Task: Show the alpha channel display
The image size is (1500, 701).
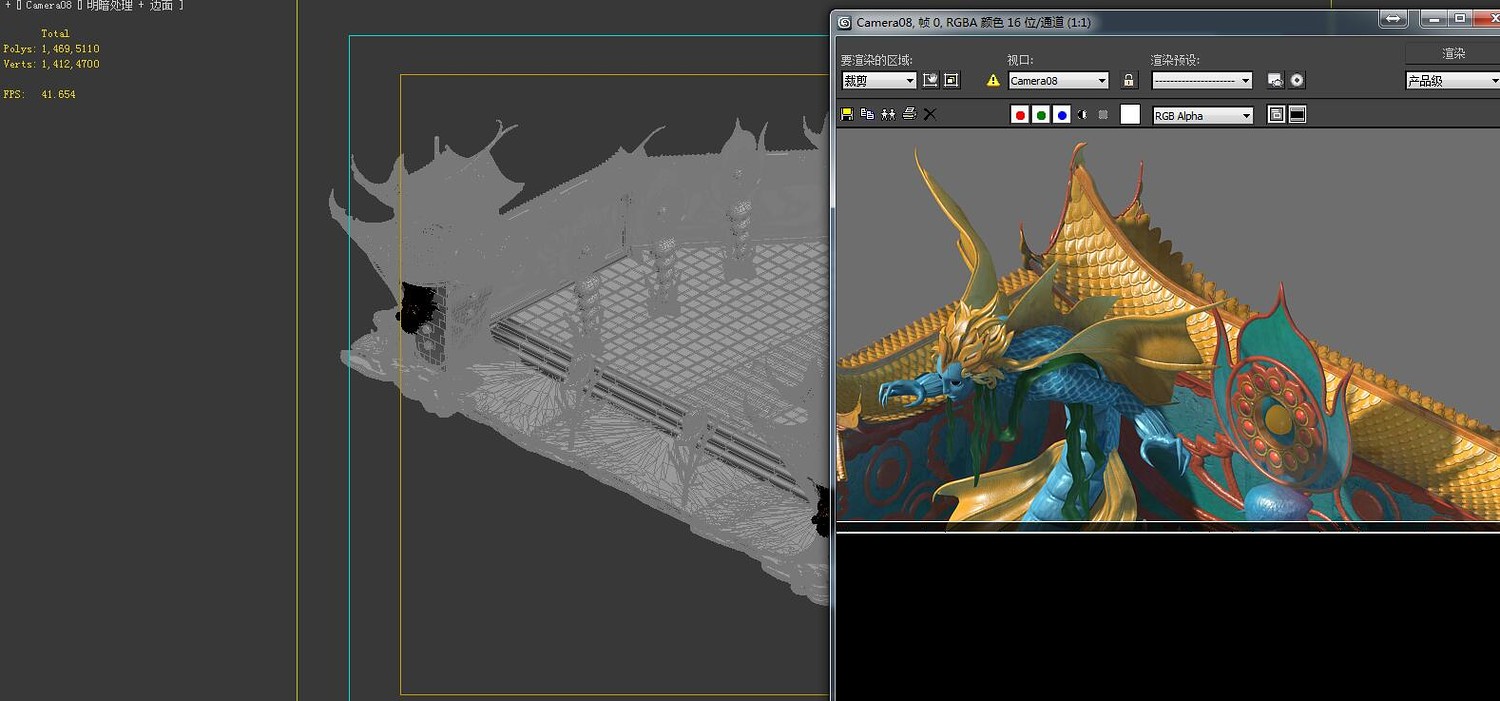Action: pos(1083,115)
